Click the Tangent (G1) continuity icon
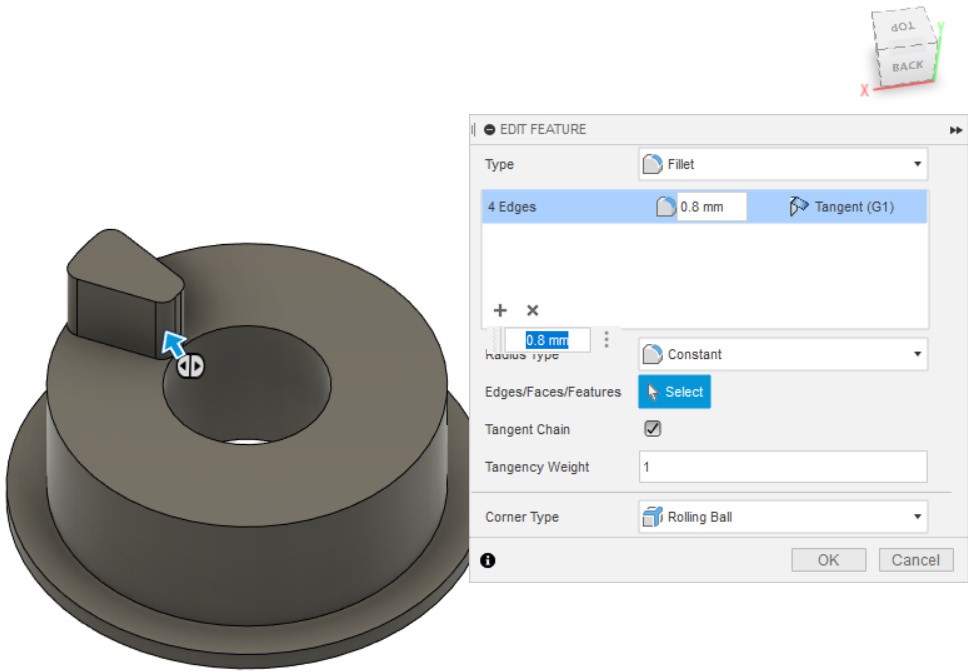This screenshot has height=672, width=968. (798, 207)
